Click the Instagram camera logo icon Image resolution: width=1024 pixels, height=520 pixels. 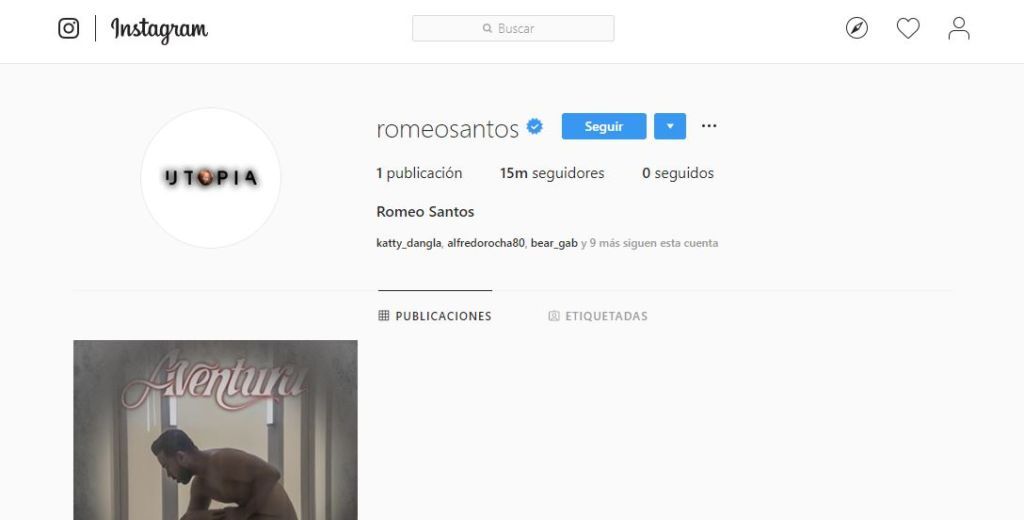click(69, 28)
